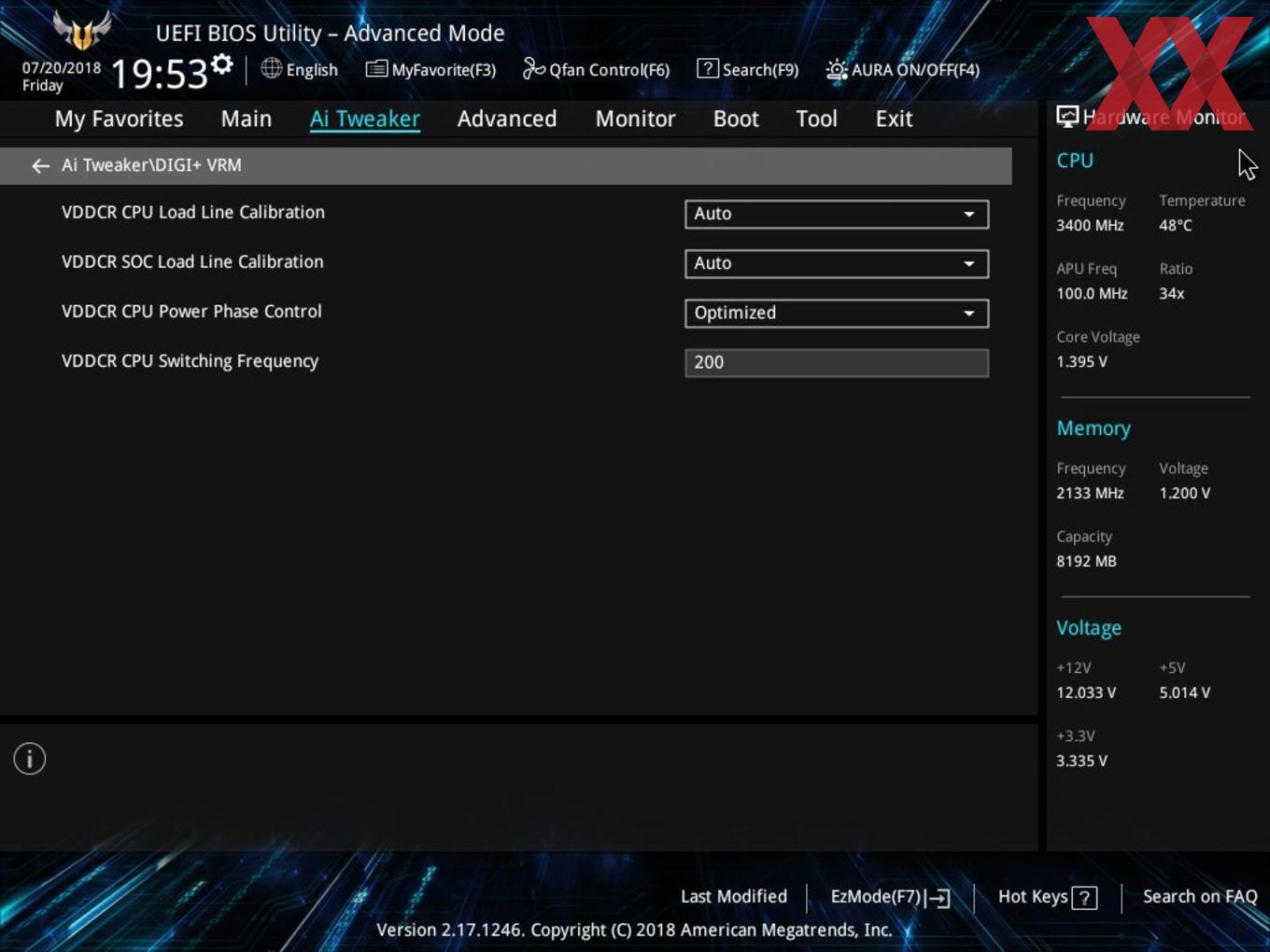Click the settings gear next to clock

[x=222, y=64]
